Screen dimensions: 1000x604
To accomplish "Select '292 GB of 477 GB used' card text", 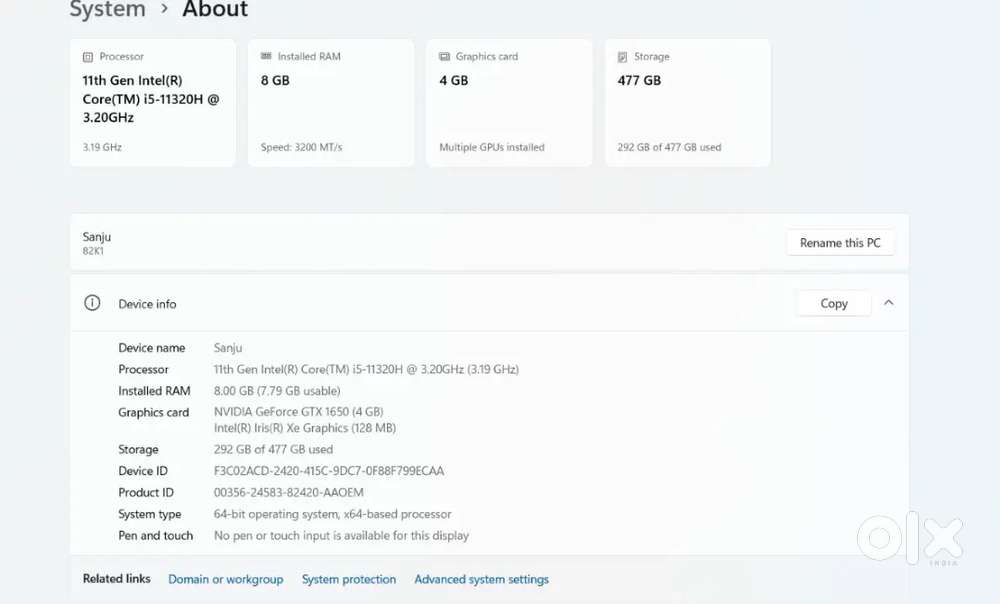I will coord(669,147).
